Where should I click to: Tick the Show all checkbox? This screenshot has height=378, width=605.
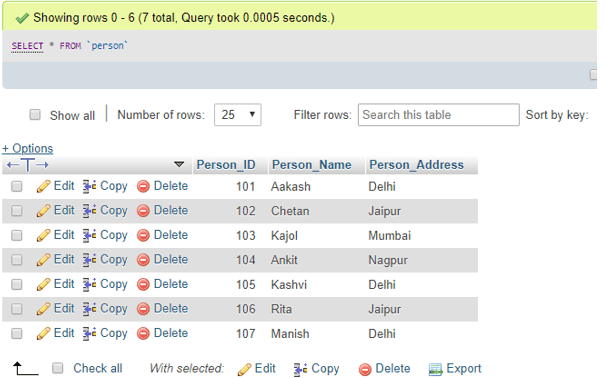click(35, 115)
